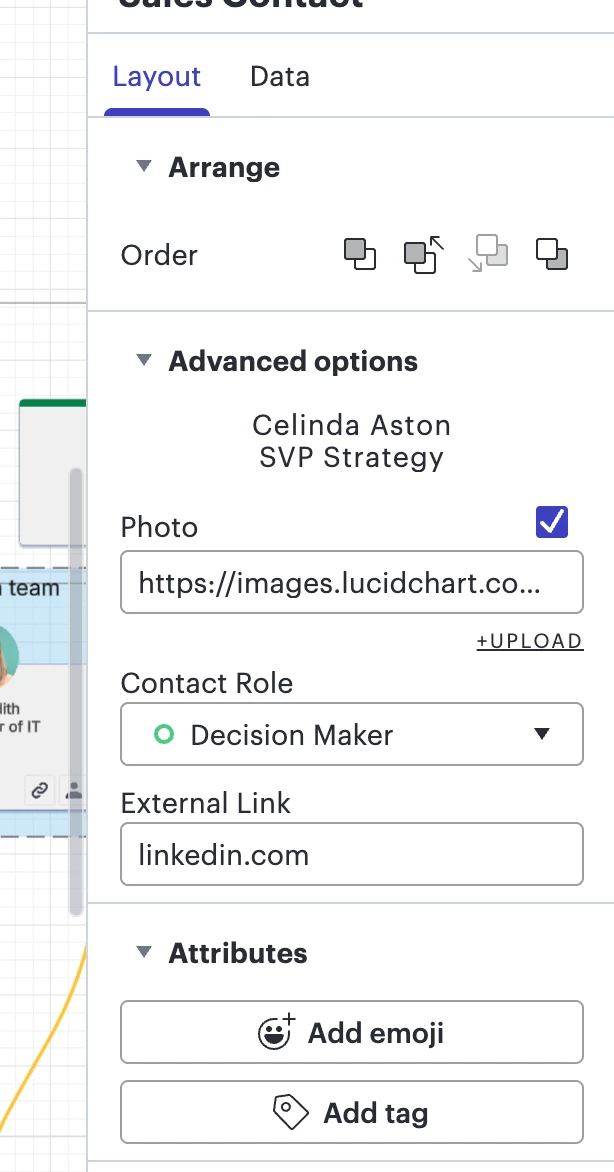Click the Add emoji button
Image resolution: width=614 pixels, height=1172 pixels.
click(351, 1032)
